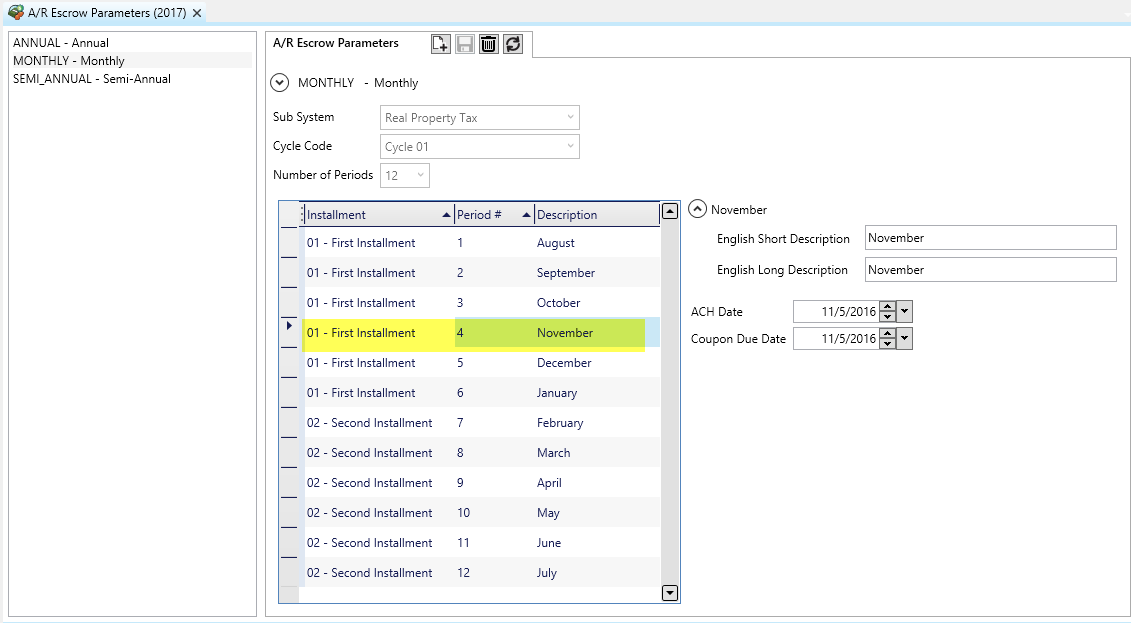
Task: Select the period 7 February row
Action: 480,423
